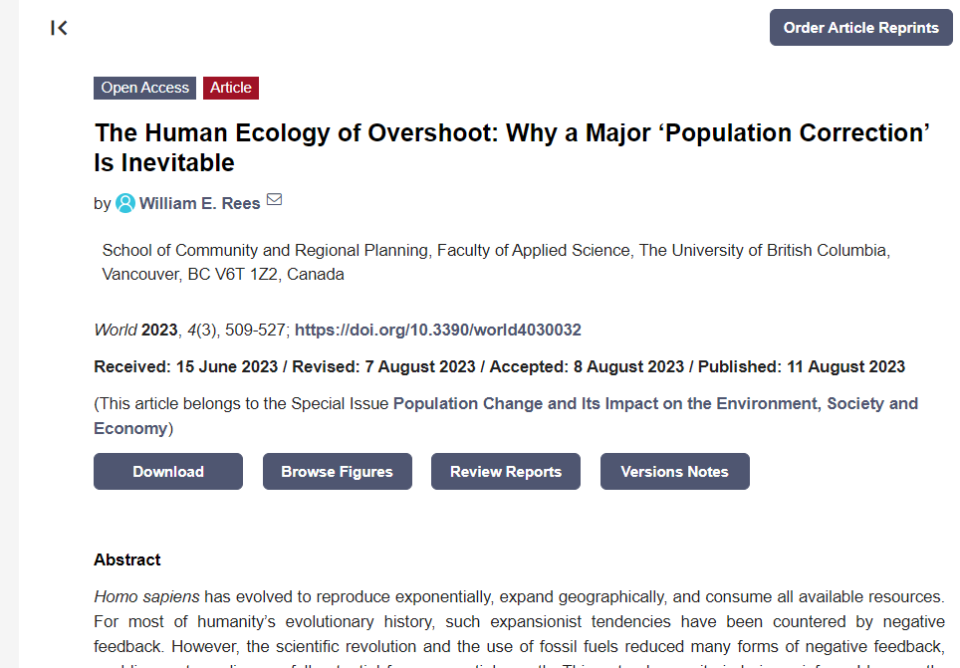960x668 pixels.
Task: Click the Abstract heading
Action: [127, 560]
